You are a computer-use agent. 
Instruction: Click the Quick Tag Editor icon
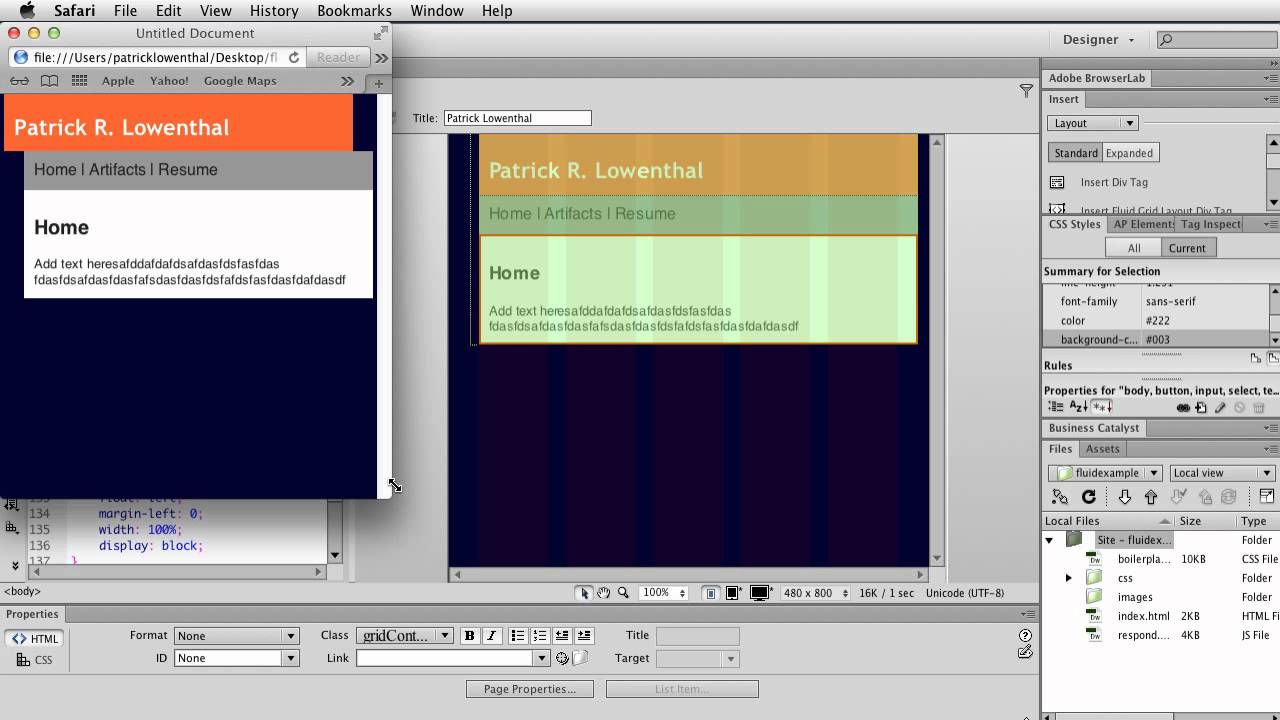tap(1025, 652)
